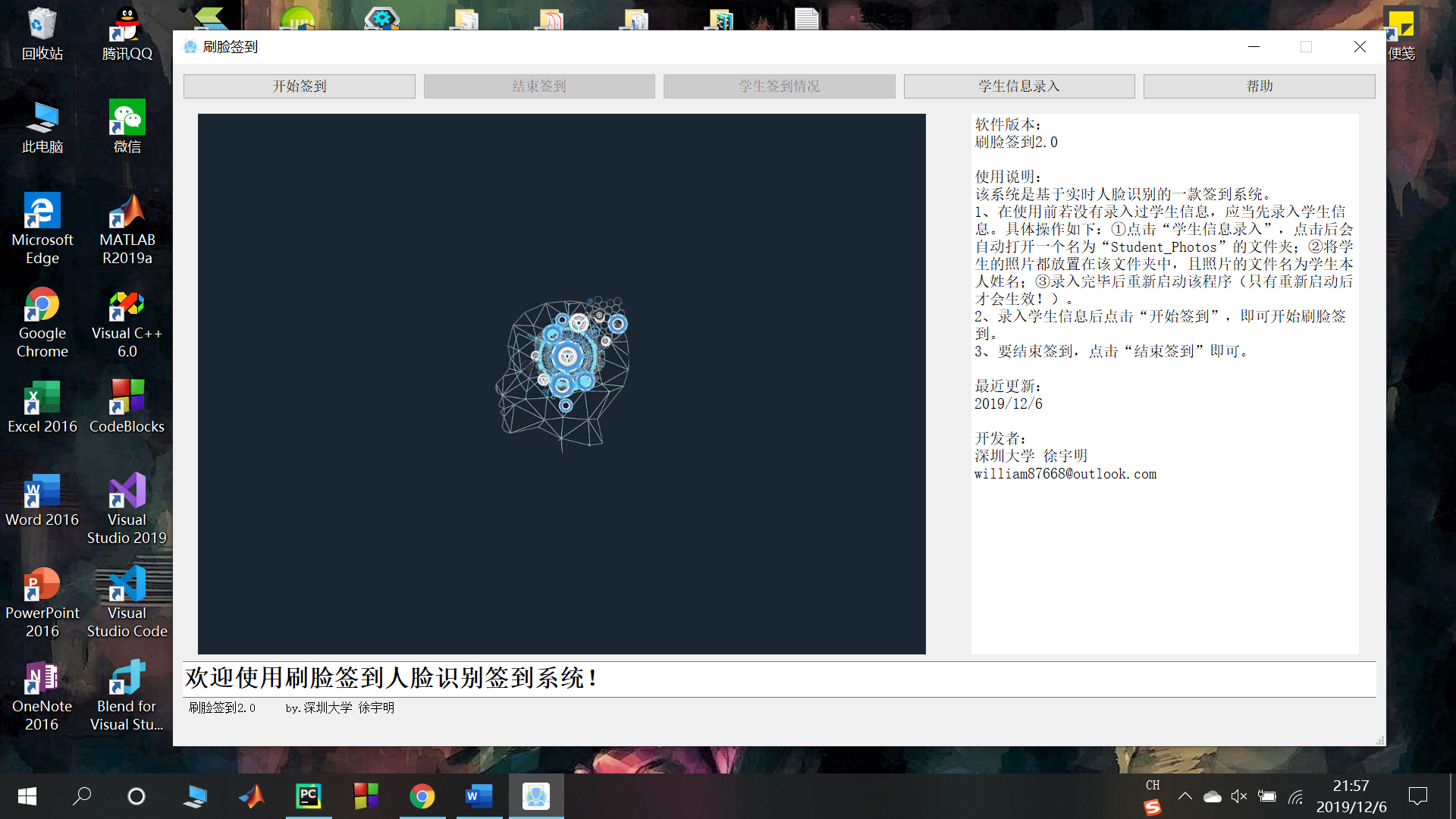The width and height of the screenshot is (1456, 819).
Task: Click the 学生信息录入 button
Action: click(1018, 86)
